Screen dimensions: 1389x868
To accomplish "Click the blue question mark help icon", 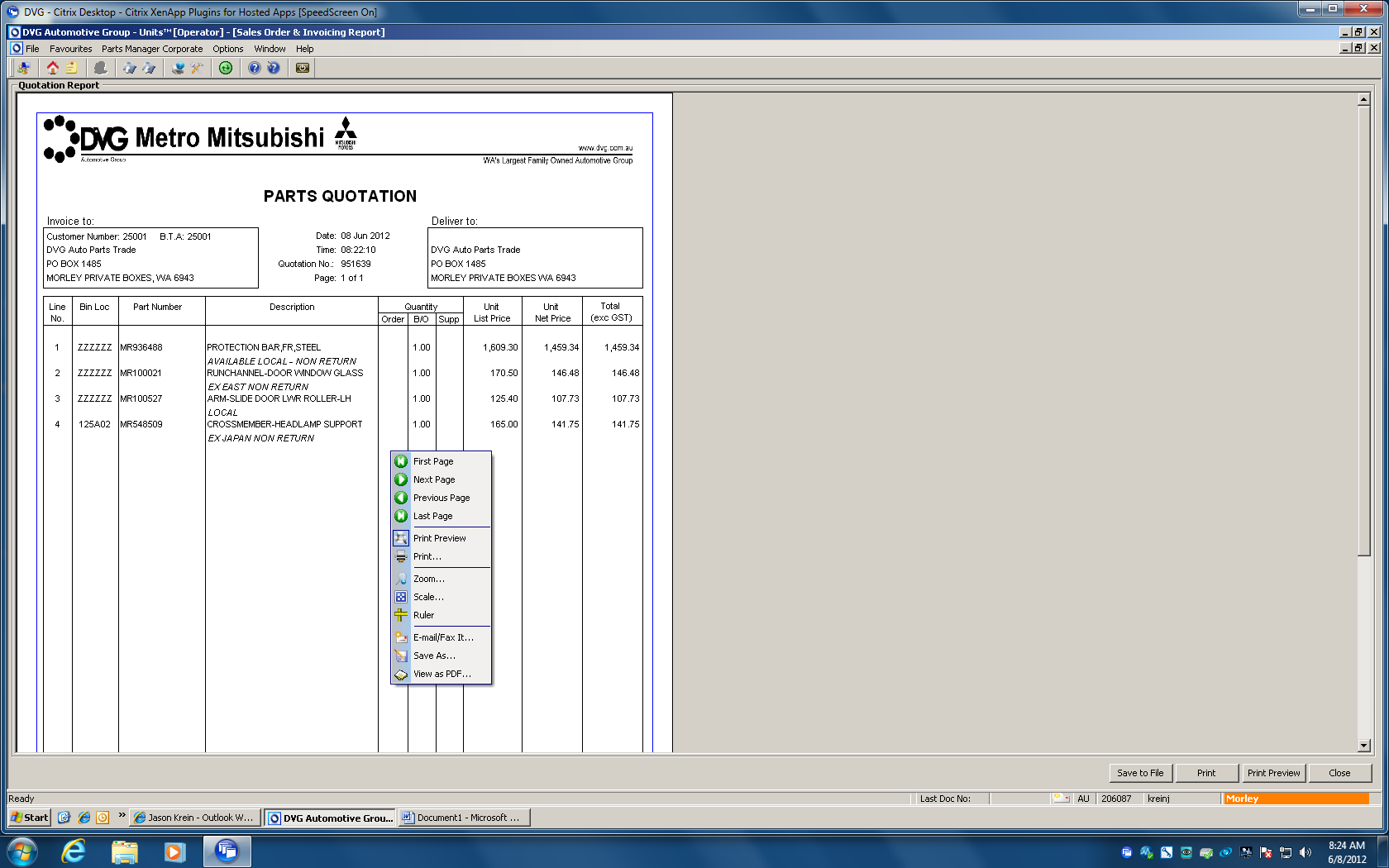I will click(255, 68).
